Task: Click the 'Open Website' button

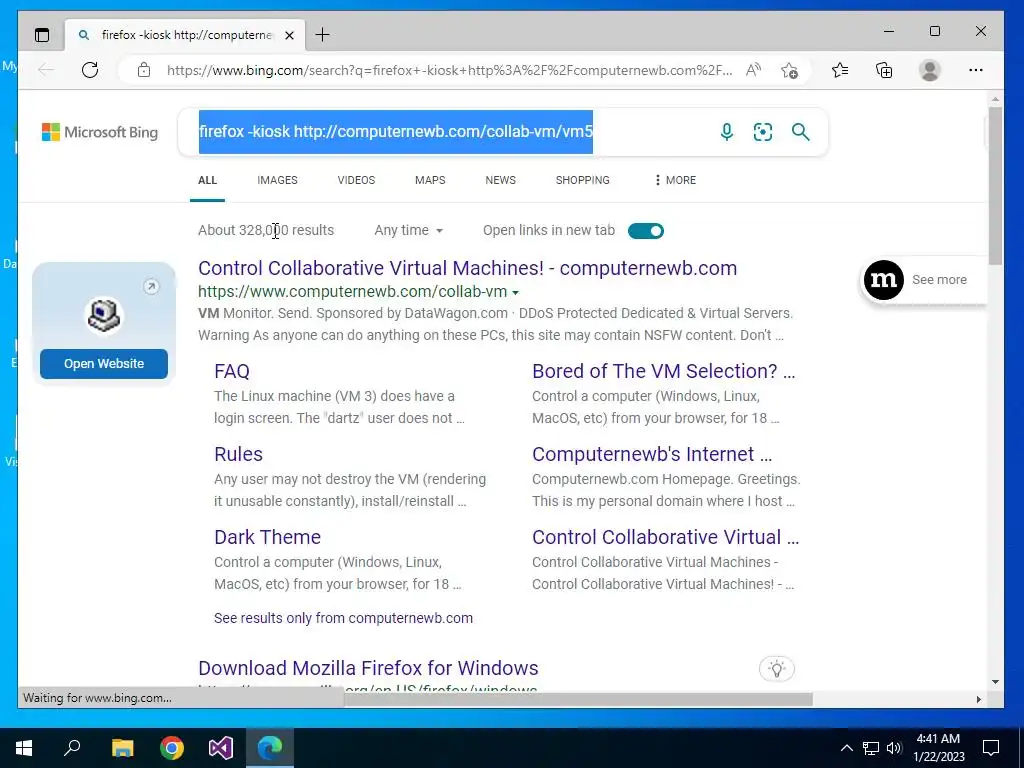Action: 104,364
